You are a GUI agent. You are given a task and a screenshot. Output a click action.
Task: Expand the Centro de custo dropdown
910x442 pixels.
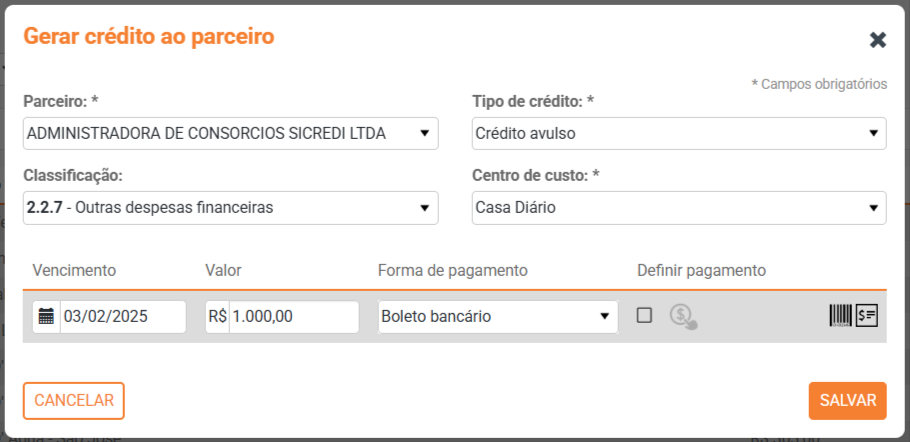(x=678, y=208)
